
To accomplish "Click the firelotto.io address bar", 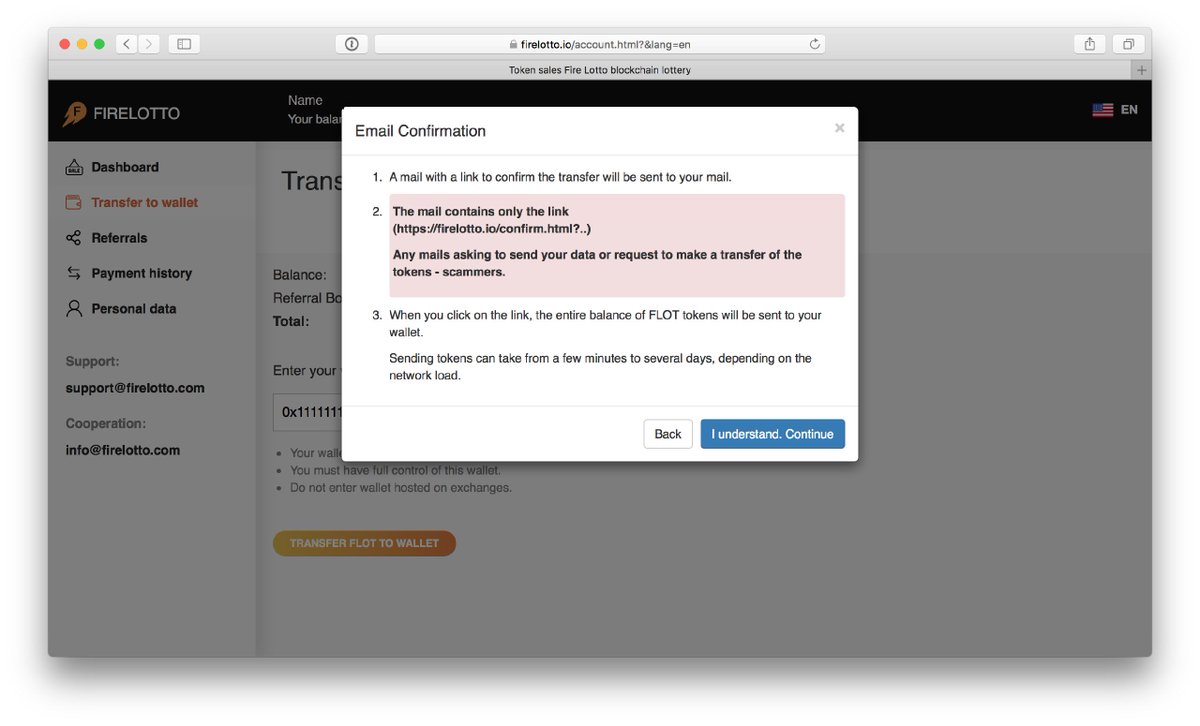I will 600,44.
